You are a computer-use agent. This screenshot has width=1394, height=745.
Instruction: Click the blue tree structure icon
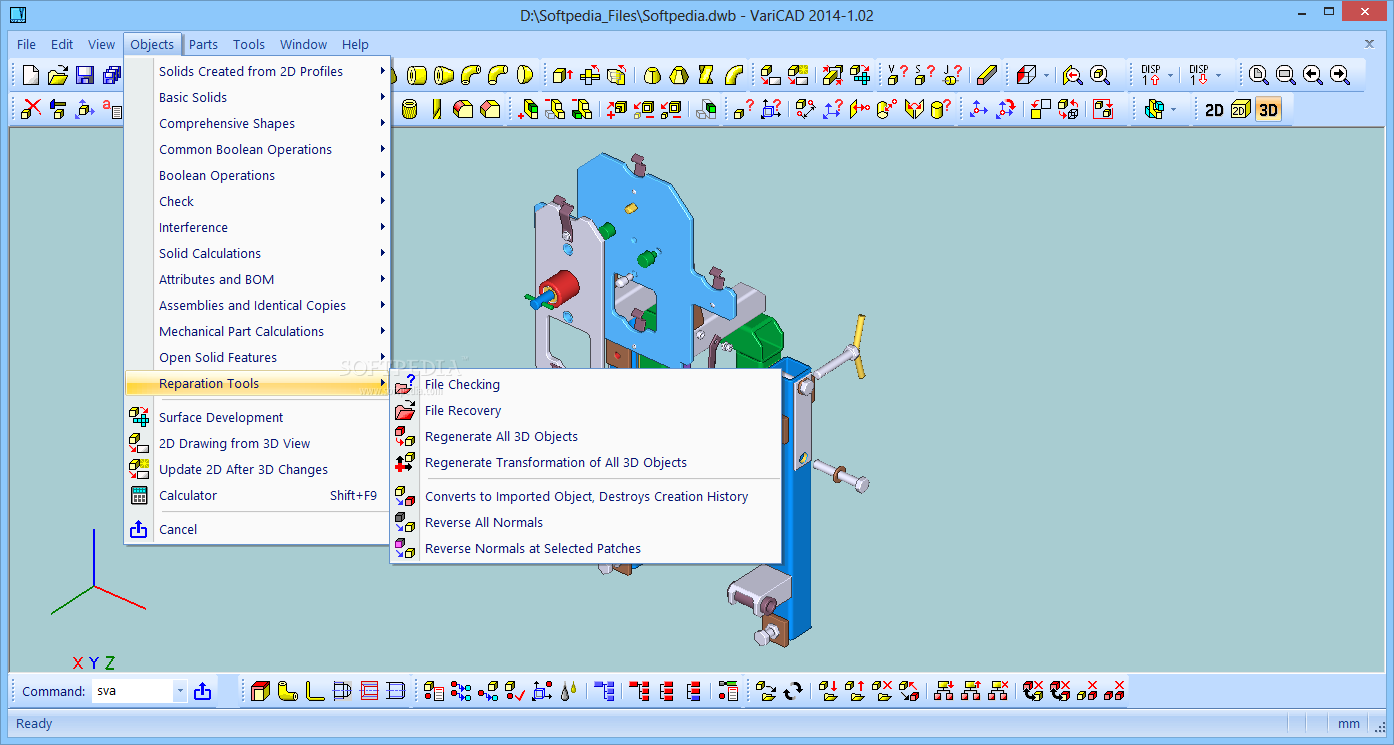pyautogui.click(x=604, y=691)
